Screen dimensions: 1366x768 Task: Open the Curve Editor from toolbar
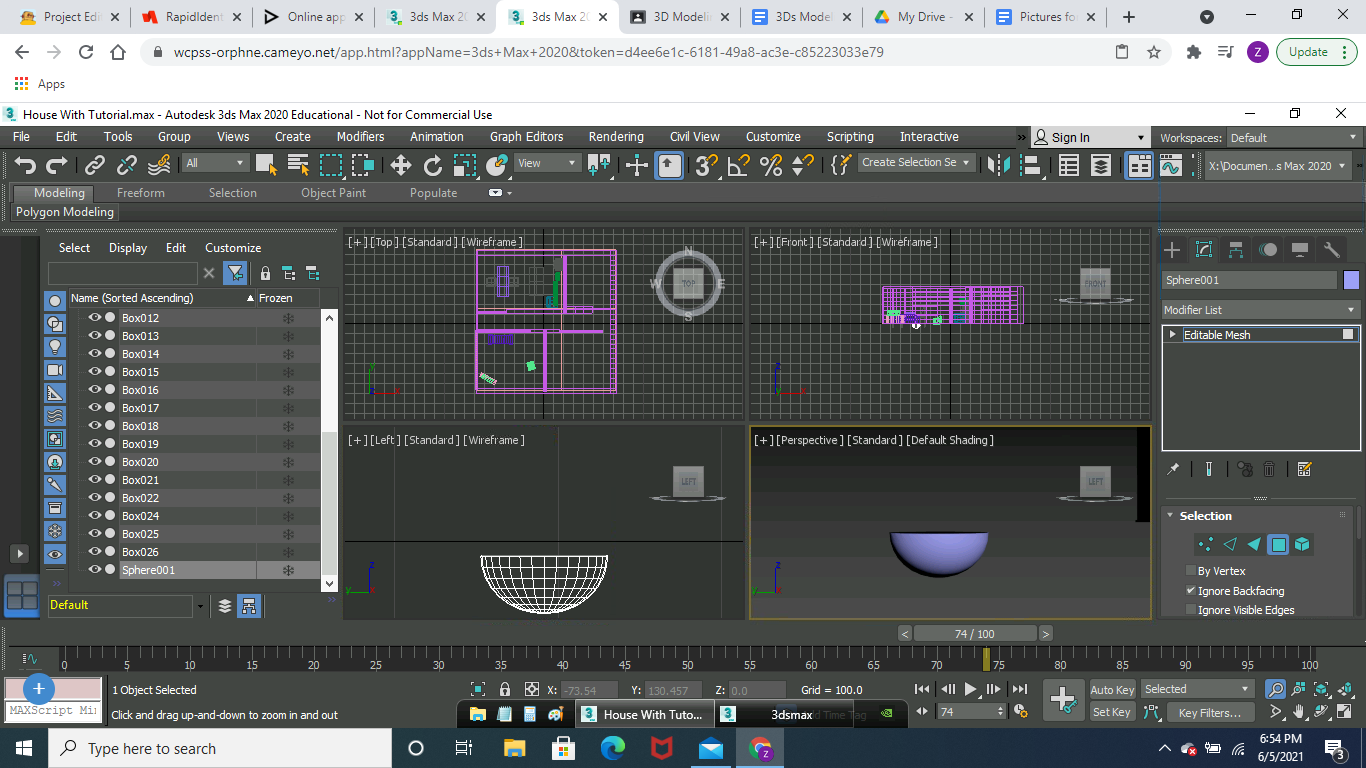(x=1171, y=166)
